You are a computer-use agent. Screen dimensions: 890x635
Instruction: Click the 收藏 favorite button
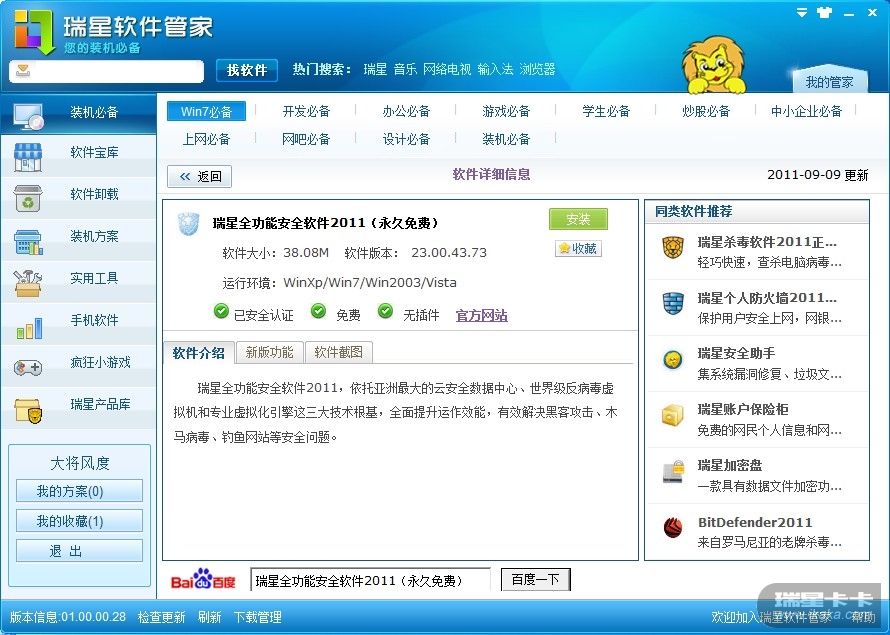point(578,249)
